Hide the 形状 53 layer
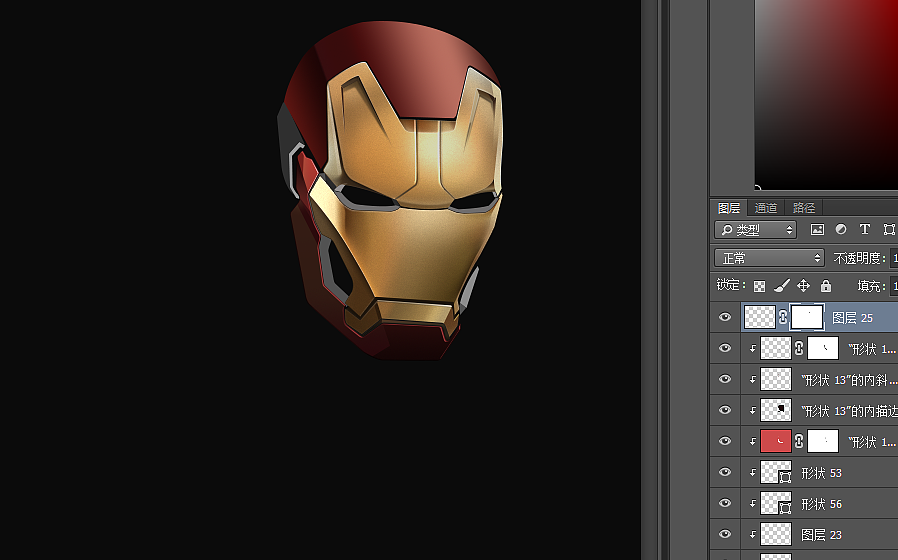The image size is (898, 560). [x=725, y=471]
